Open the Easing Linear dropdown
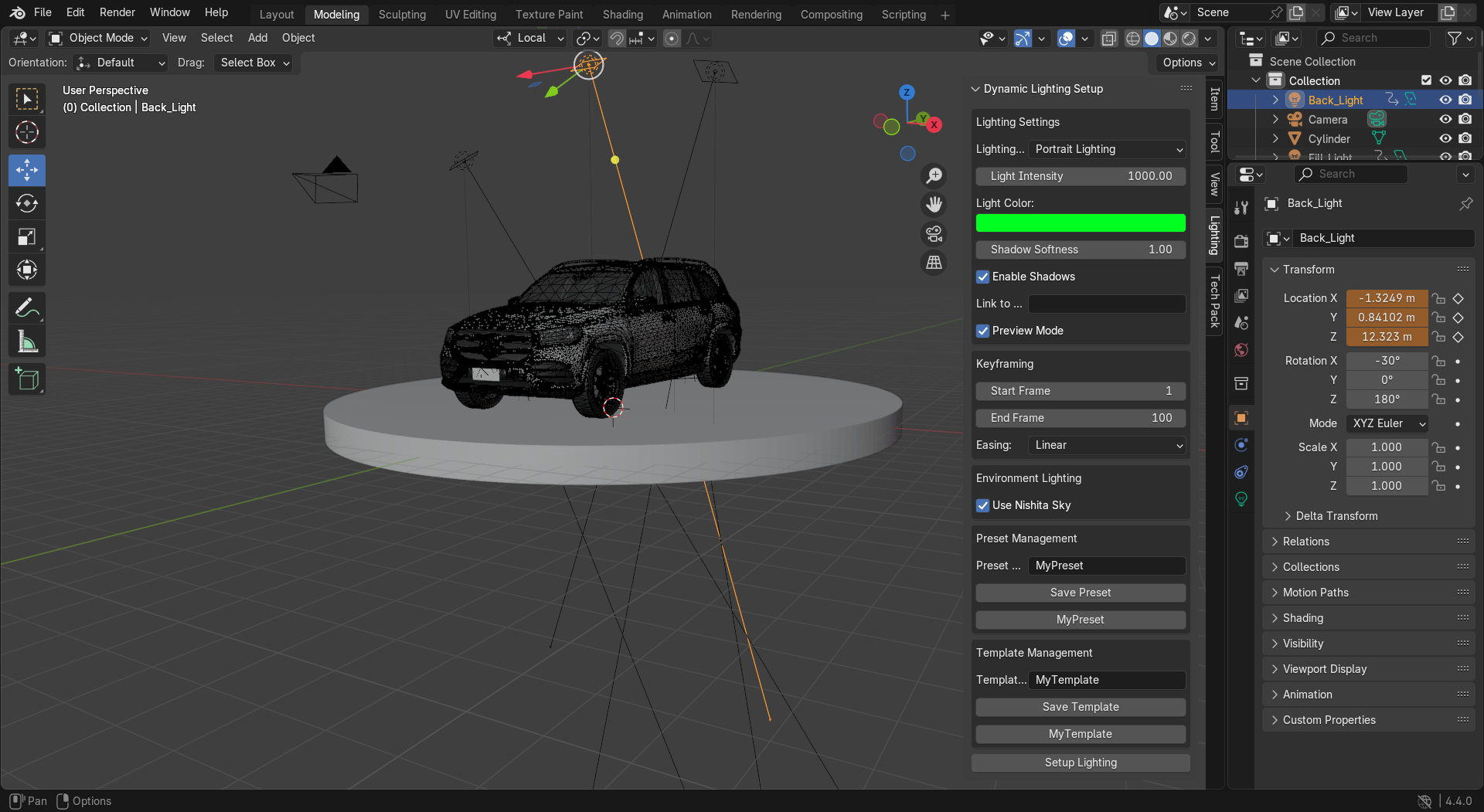1484x812 pixels. pyautogui.click(x=1108, y=445)
